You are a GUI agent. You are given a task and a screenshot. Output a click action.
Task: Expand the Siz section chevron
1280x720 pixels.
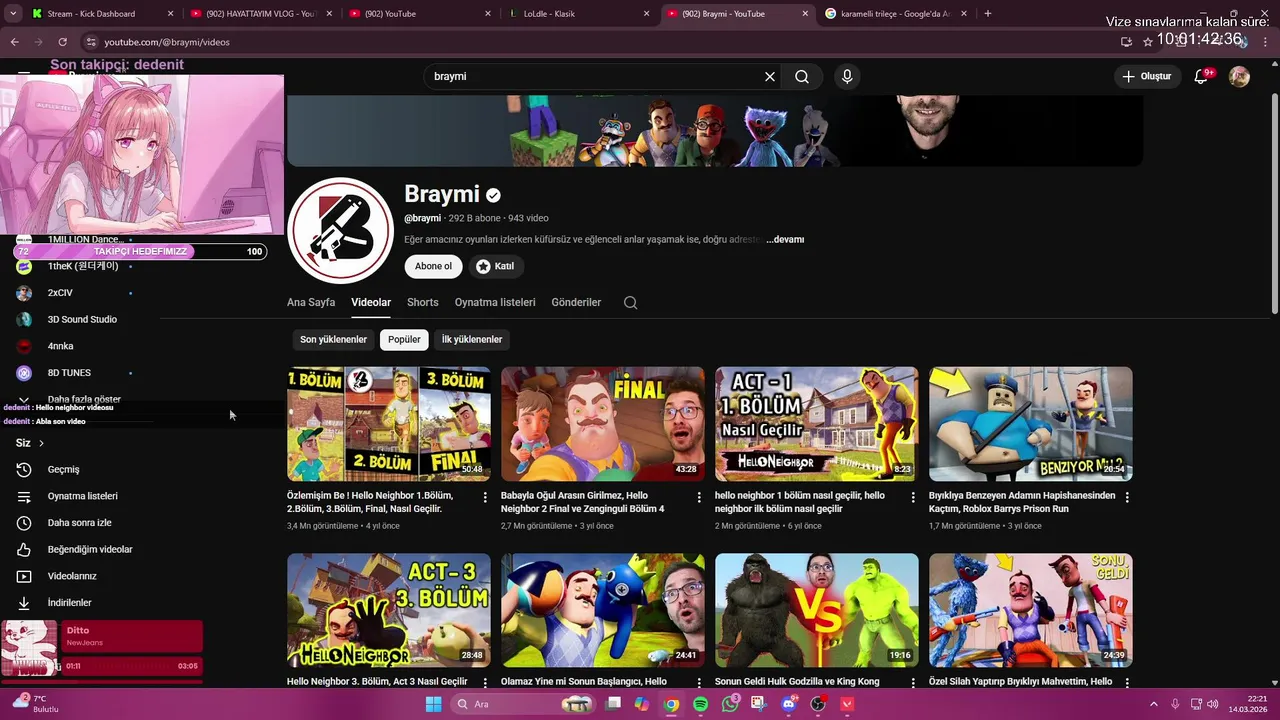(x=41, y=443)
